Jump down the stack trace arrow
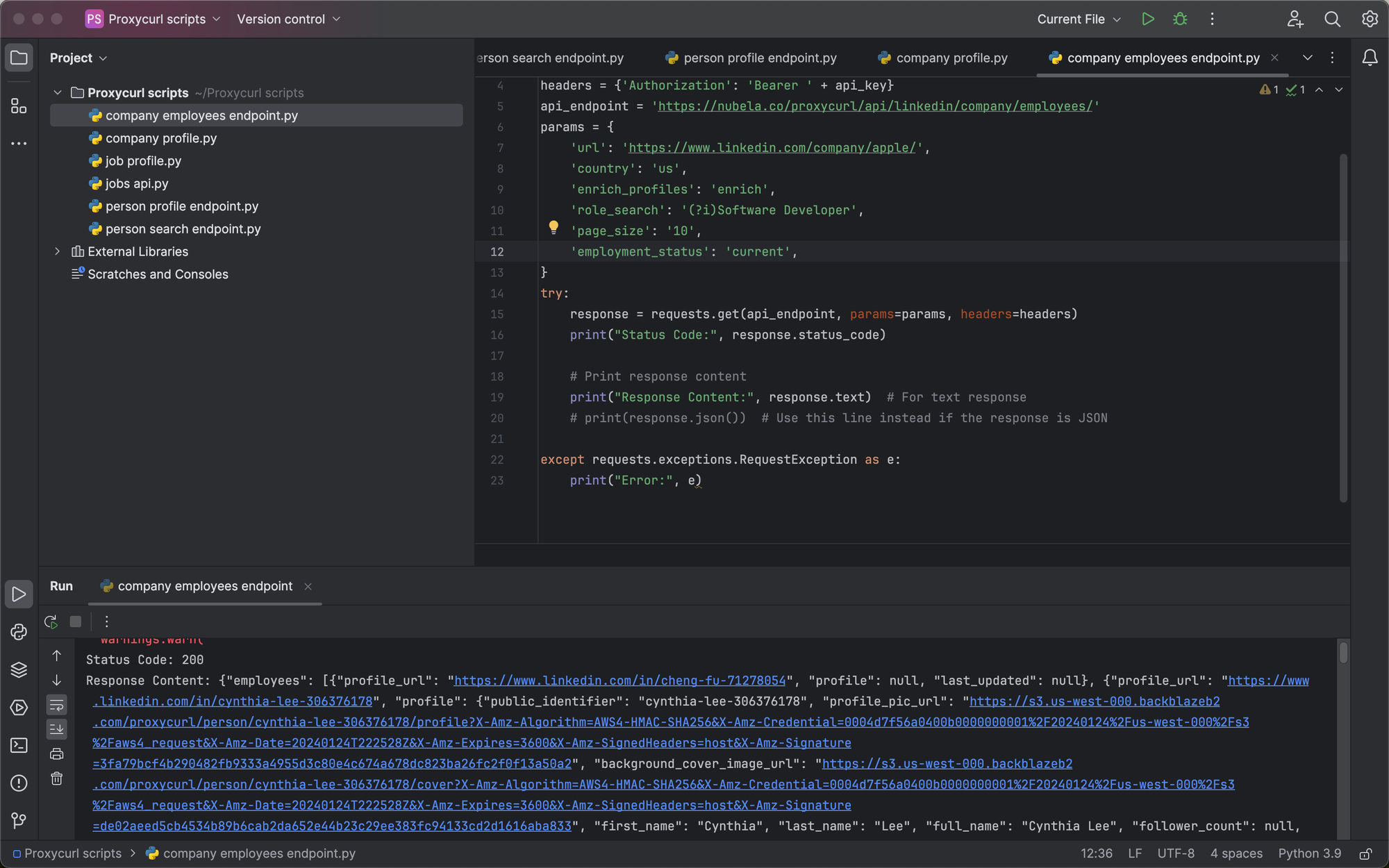The height and width of the screenshot is (868, 1389). point(57,681)
